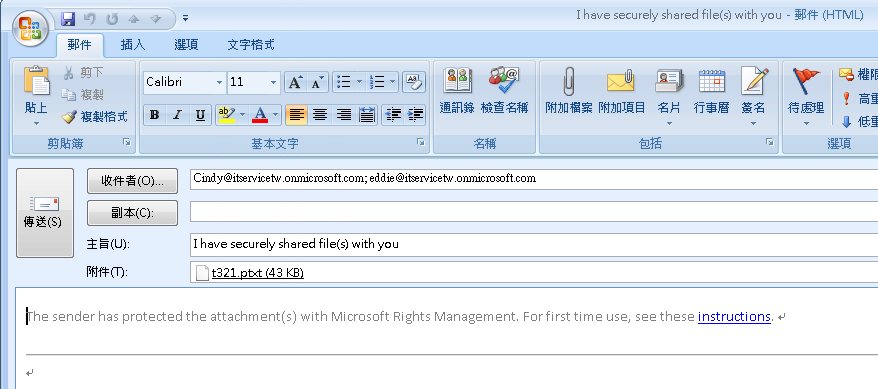Switch to the 郵件 ribbon tab

click(x=80, y=45)
